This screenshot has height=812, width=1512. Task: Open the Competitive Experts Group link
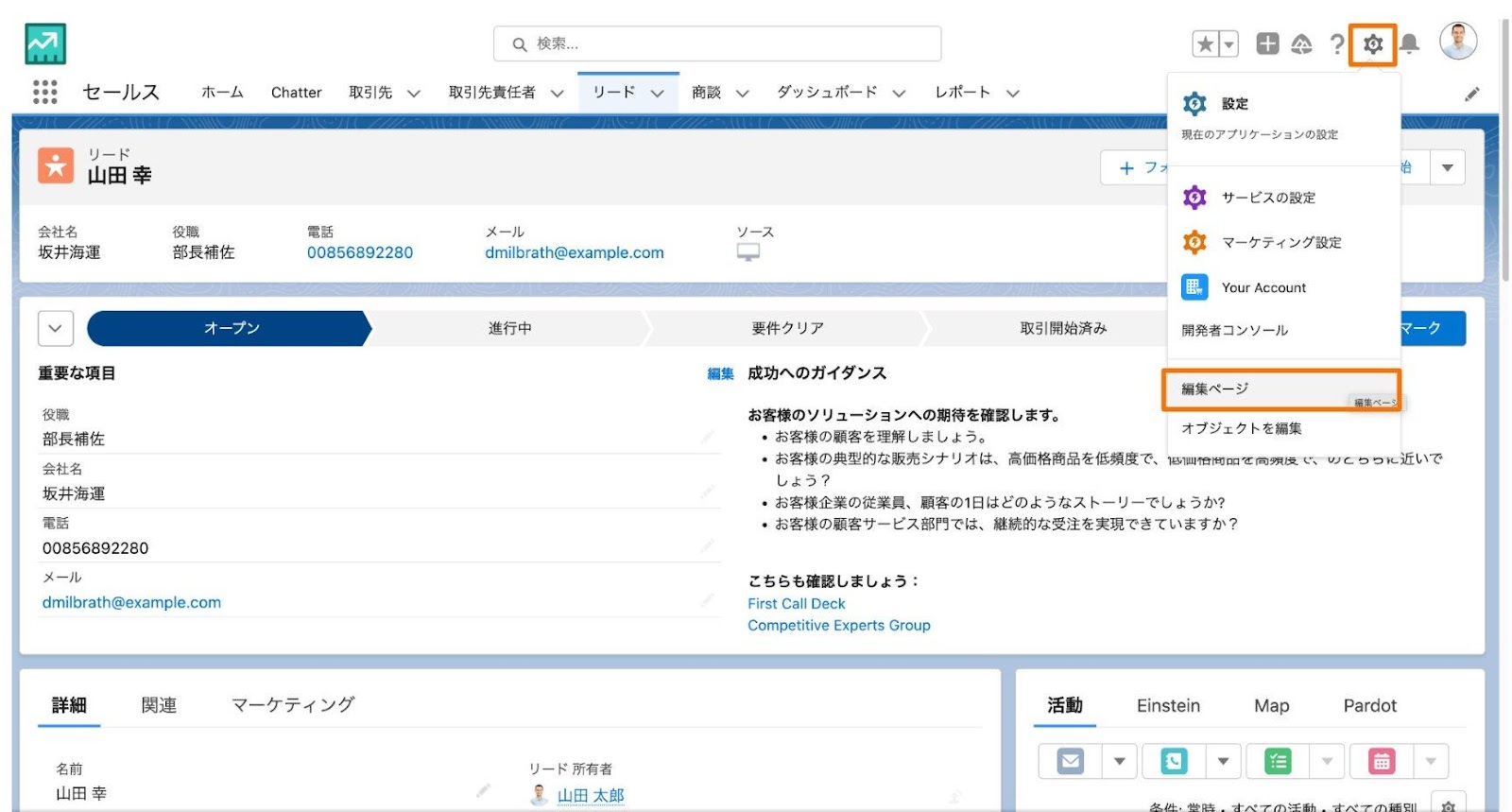pos(838,625)
